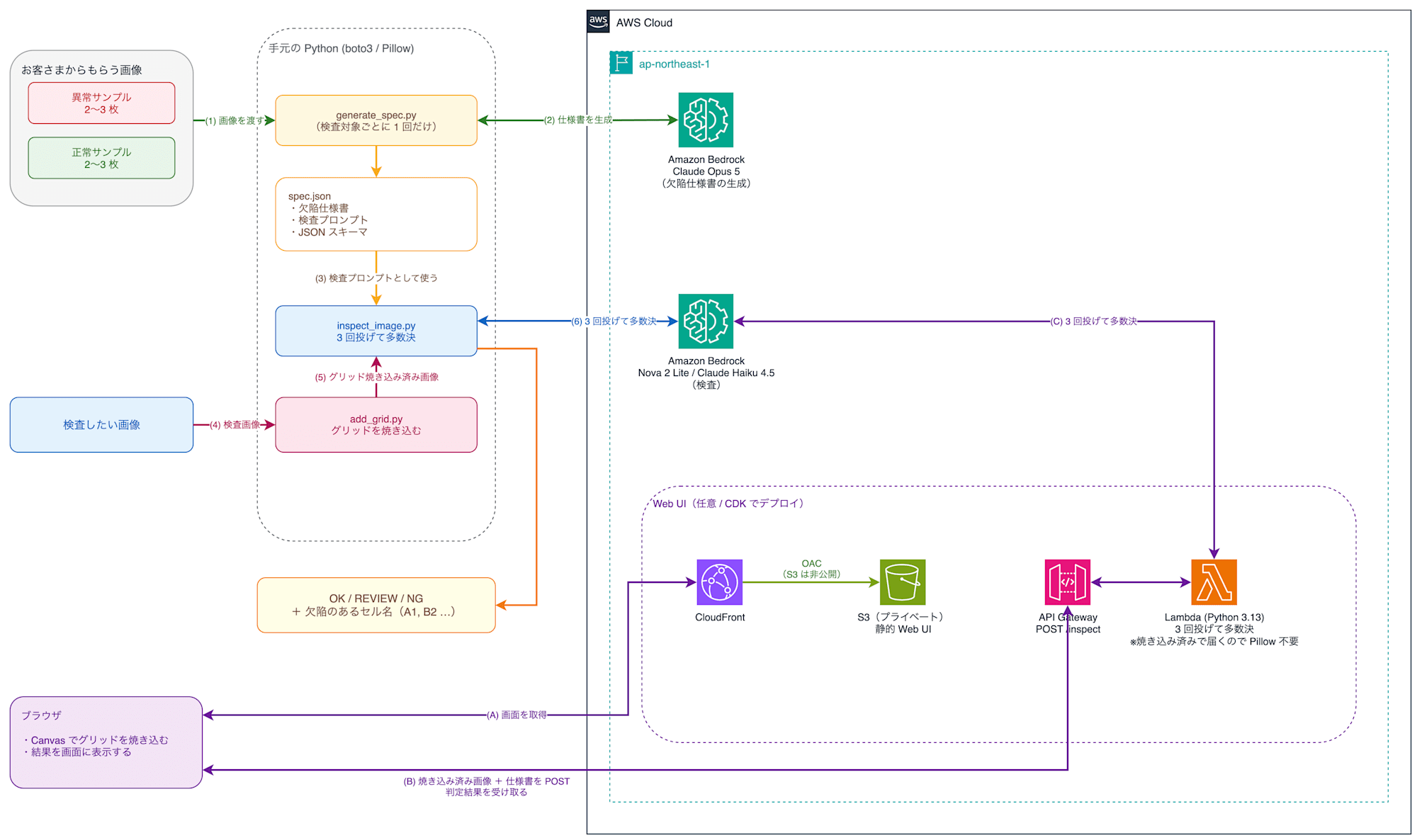Select the 'S3 (プライベート)' caption

point(903,617)
